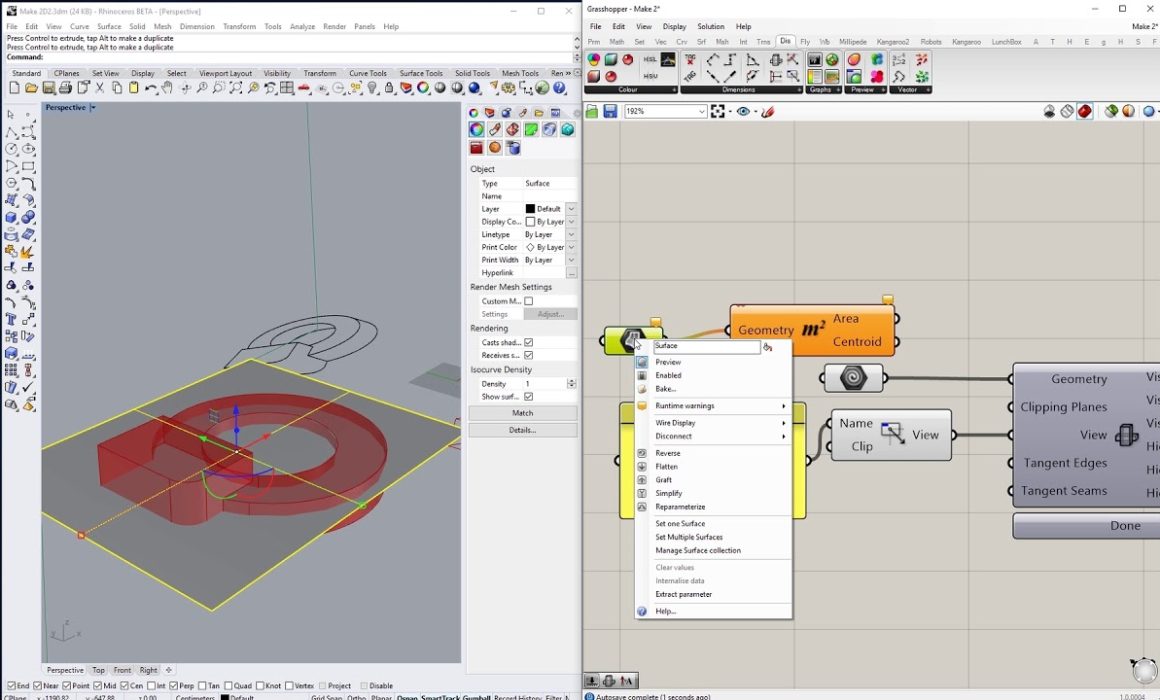
Task: Click the Isocurve Density value field
Action: 544,384
